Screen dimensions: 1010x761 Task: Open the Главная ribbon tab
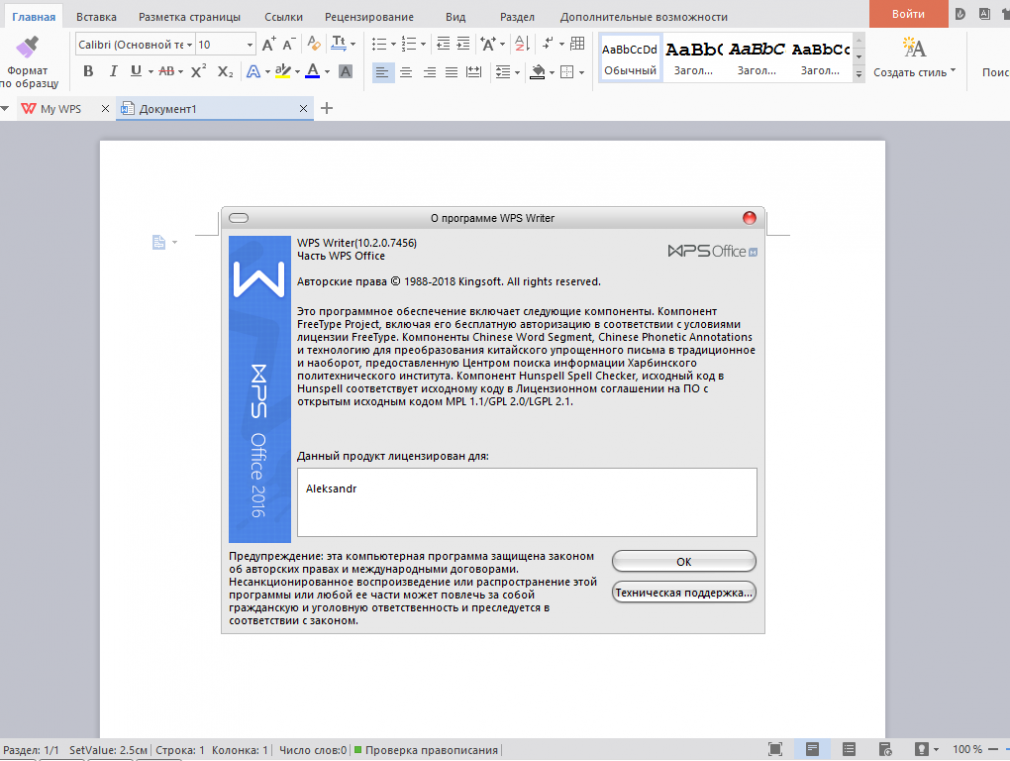coord(33,17)
